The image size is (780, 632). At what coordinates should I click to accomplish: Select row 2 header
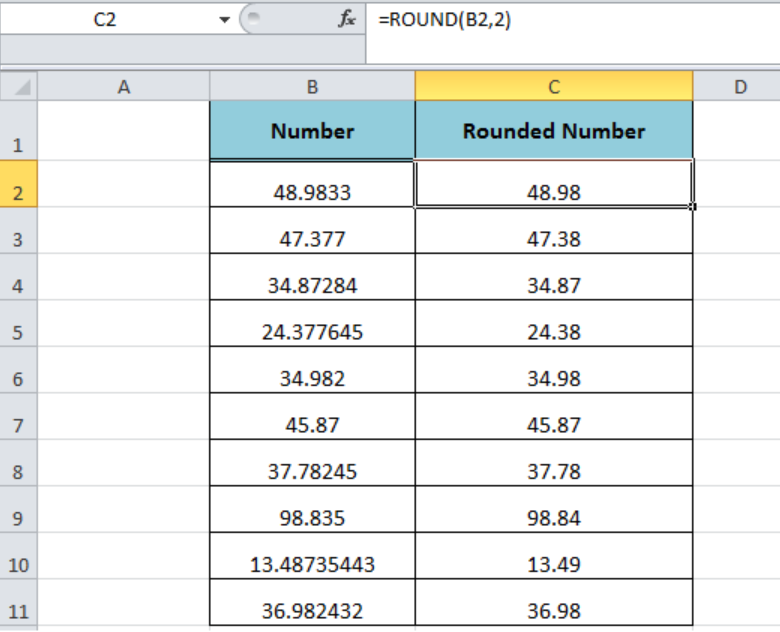point(18,184)
